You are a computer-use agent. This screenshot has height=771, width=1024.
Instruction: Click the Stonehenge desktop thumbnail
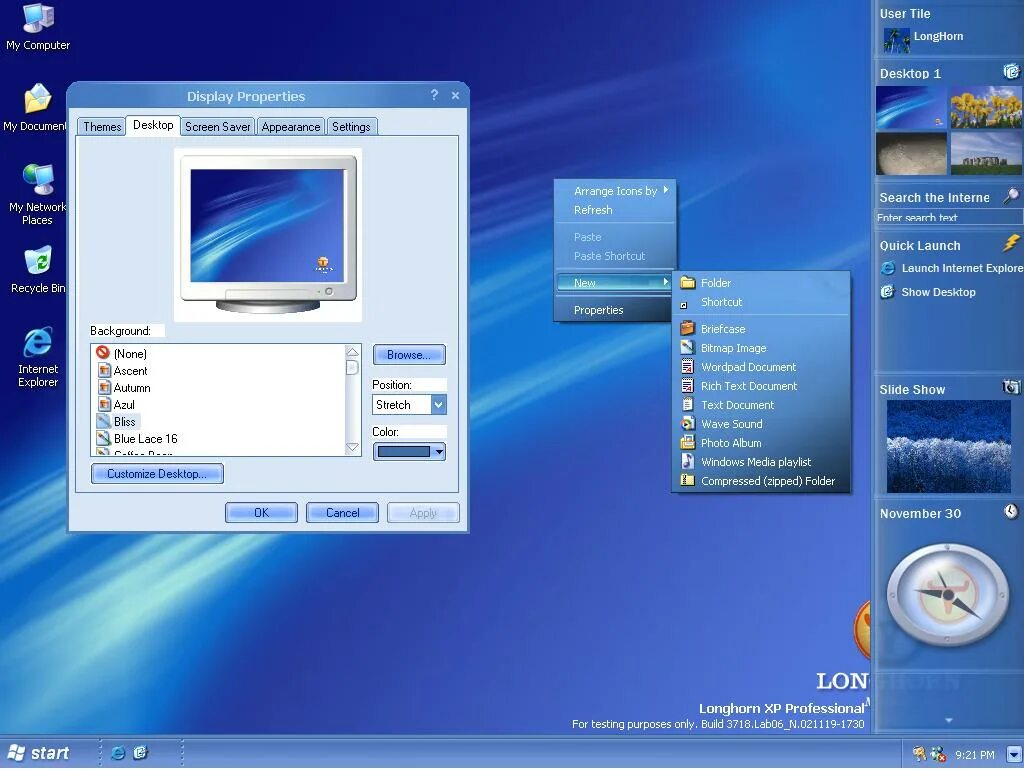tap(985, 153)
